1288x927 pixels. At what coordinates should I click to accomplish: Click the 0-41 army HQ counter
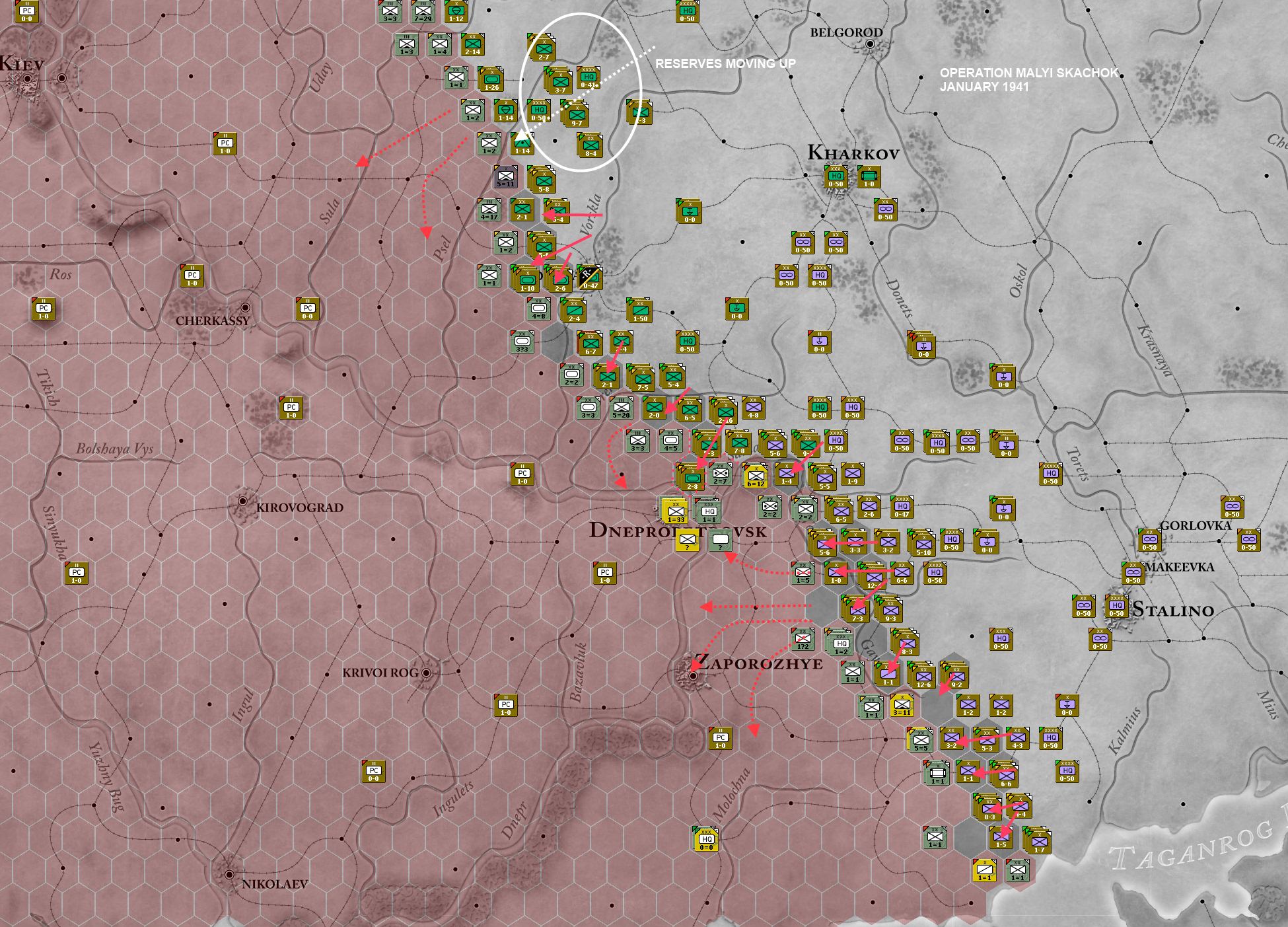(588, 77)
